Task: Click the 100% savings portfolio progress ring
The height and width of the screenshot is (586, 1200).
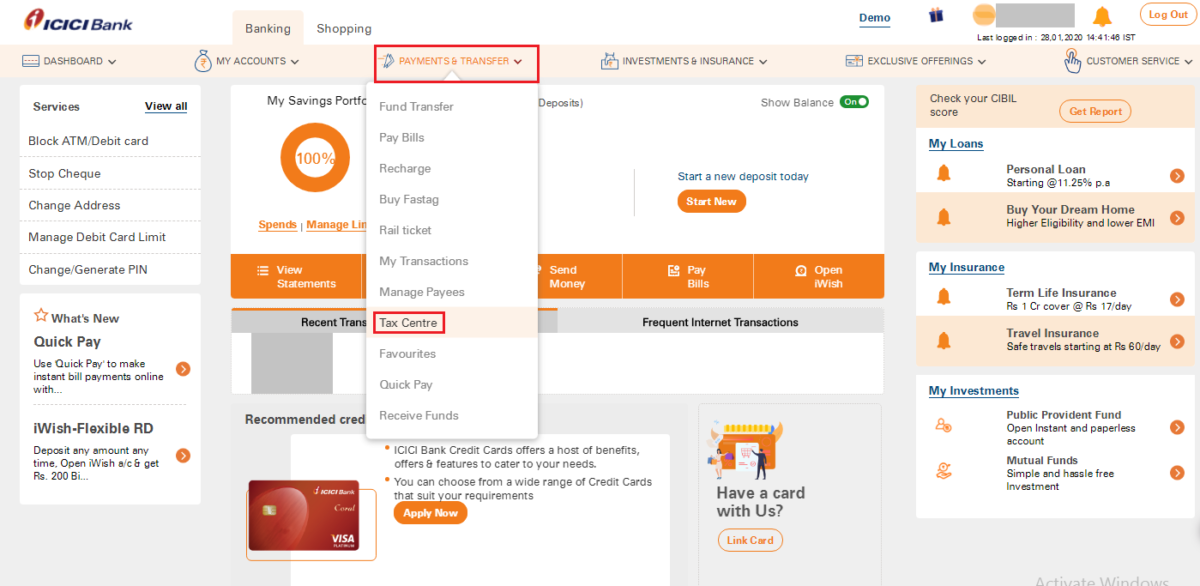Action: (x=315, y=157)
